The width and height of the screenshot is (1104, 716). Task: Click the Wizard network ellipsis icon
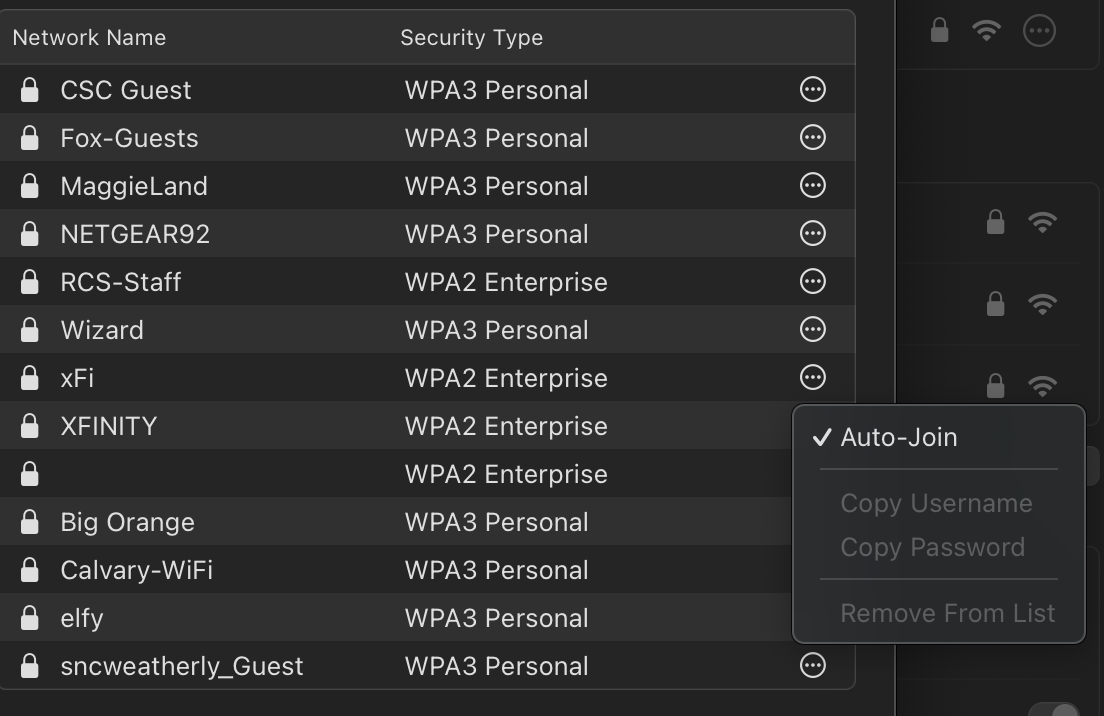[x=813, y=330]
